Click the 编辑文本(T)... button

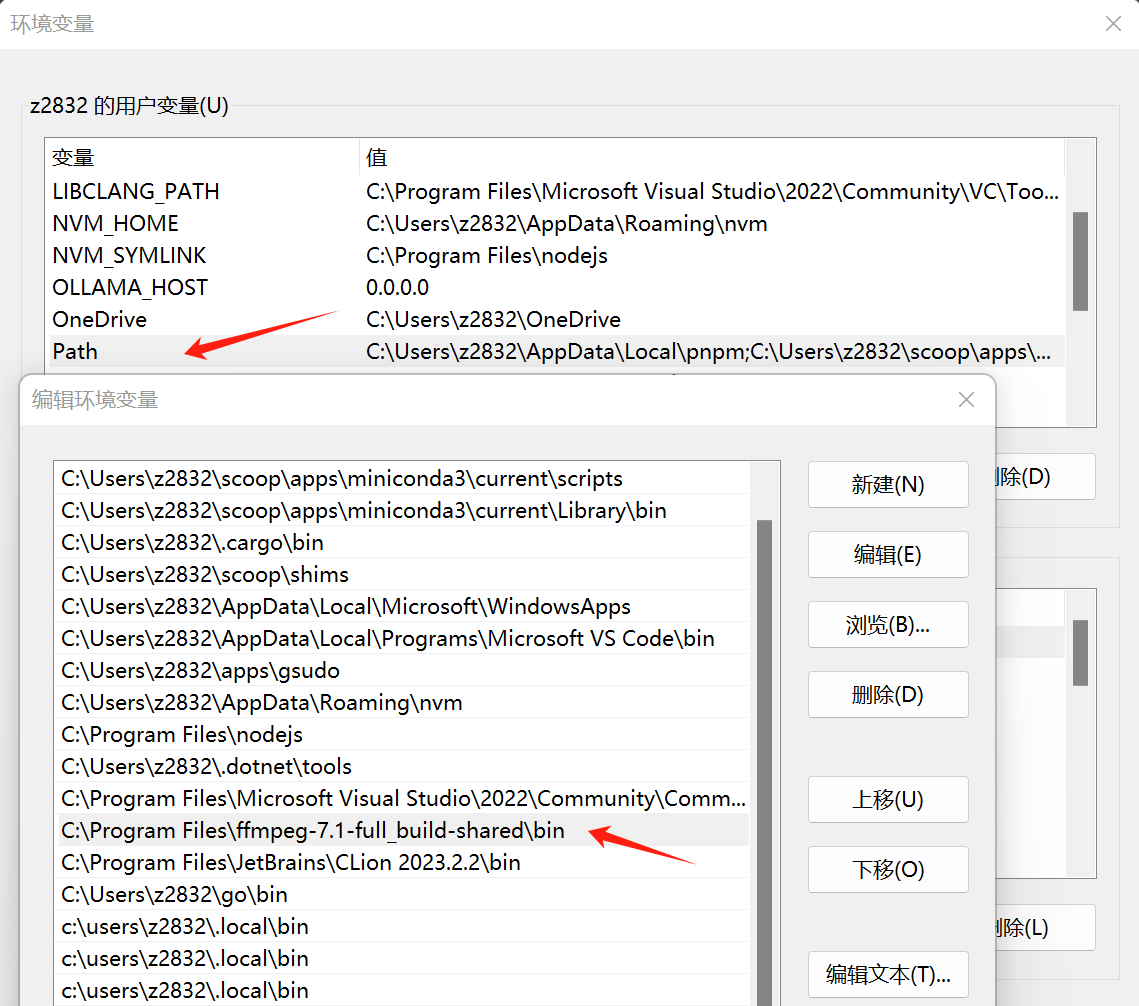tap(887, 974)
